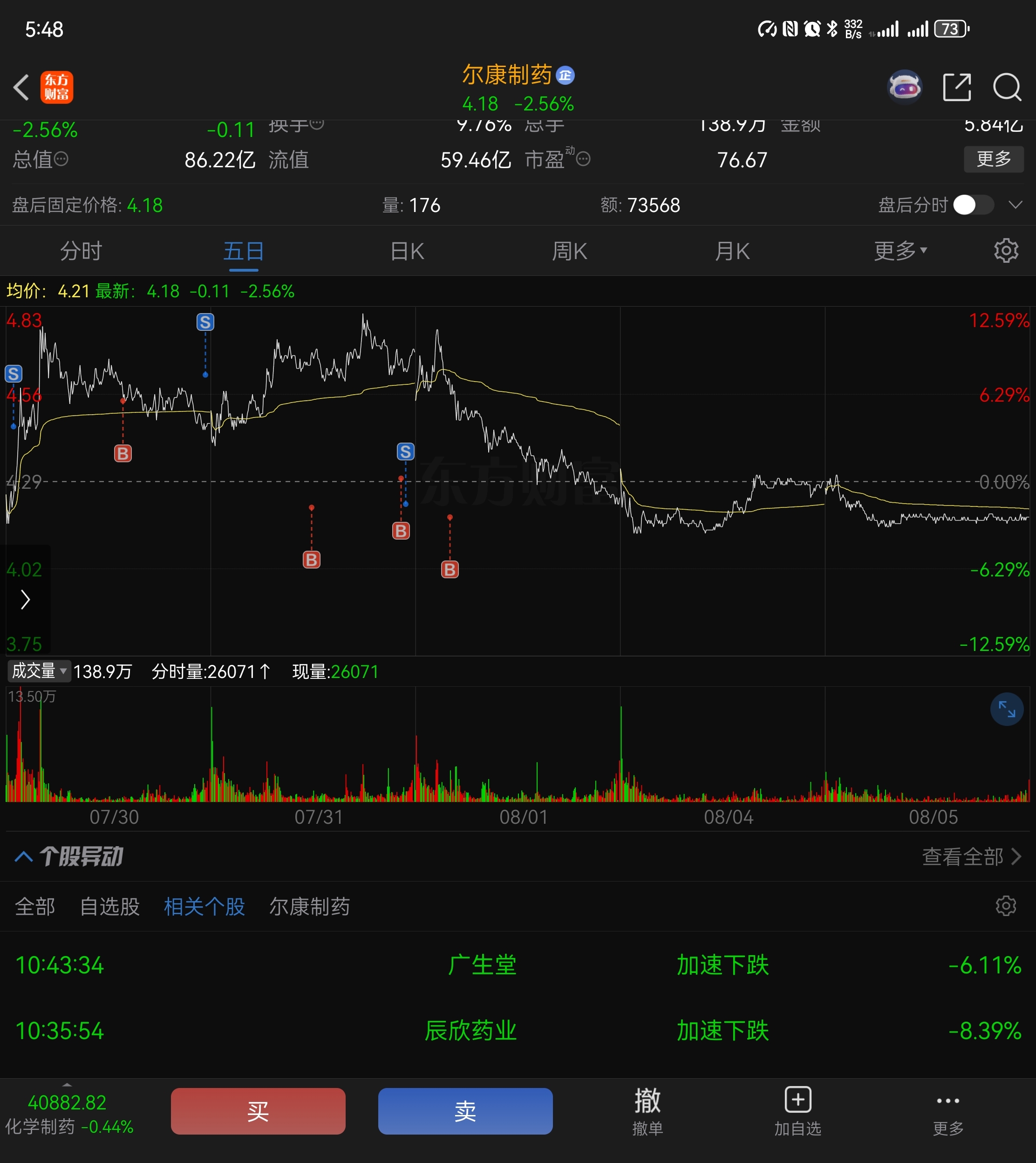Tap the battery indicator in status bar
The height and width of the screenshot is (1163, 1036).
(x=952, y=28)
